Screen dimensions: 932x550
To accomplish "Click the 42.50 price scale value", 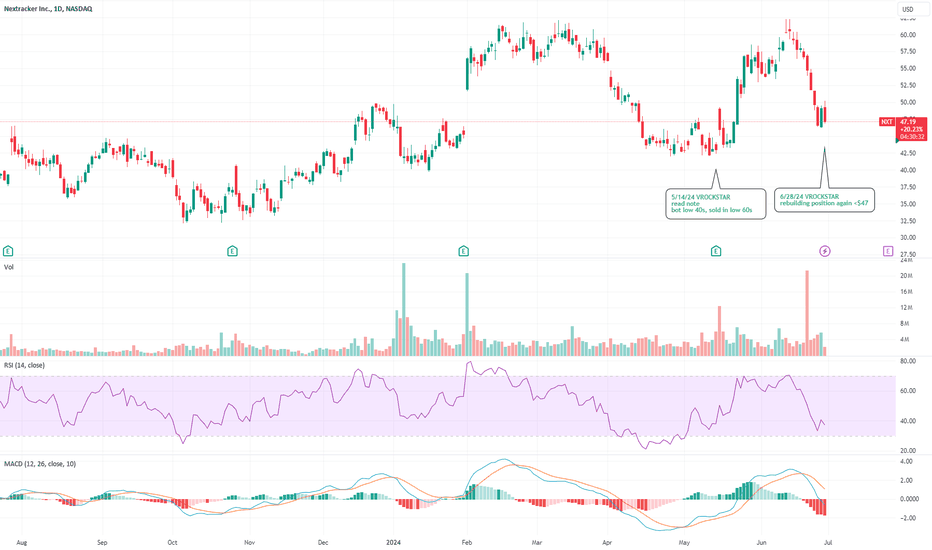I will coord(908,153).
